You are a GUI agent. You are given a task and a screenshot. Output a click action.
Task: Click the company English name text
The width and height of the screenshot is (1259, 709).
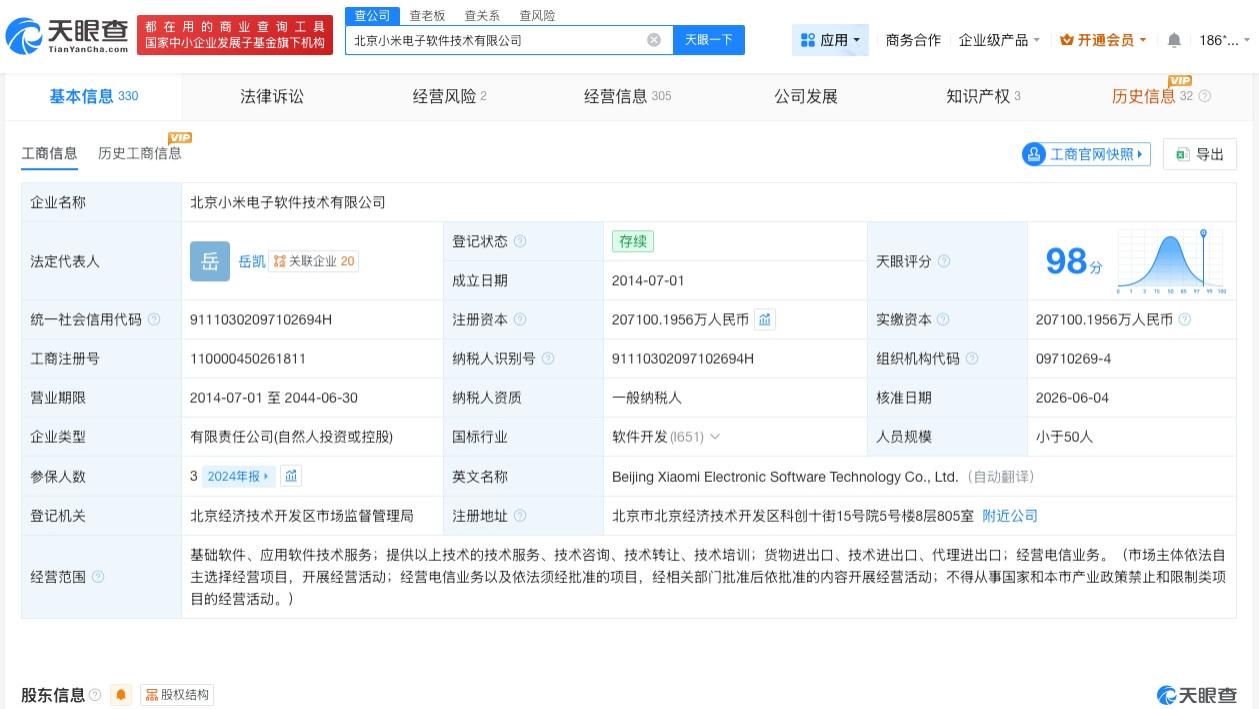click(785, 477)
